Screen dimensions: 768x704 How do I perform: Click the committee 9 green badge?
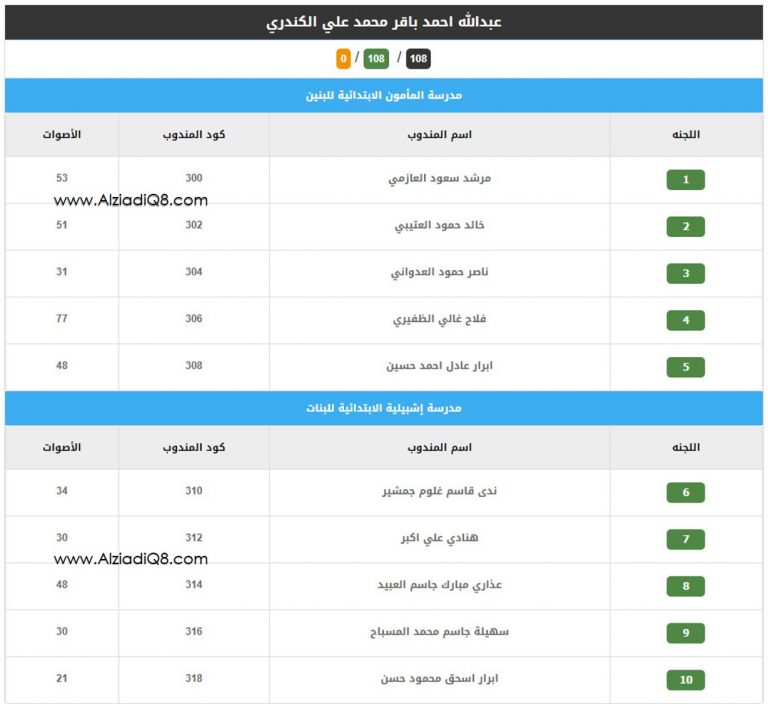(x=685, y=633)
